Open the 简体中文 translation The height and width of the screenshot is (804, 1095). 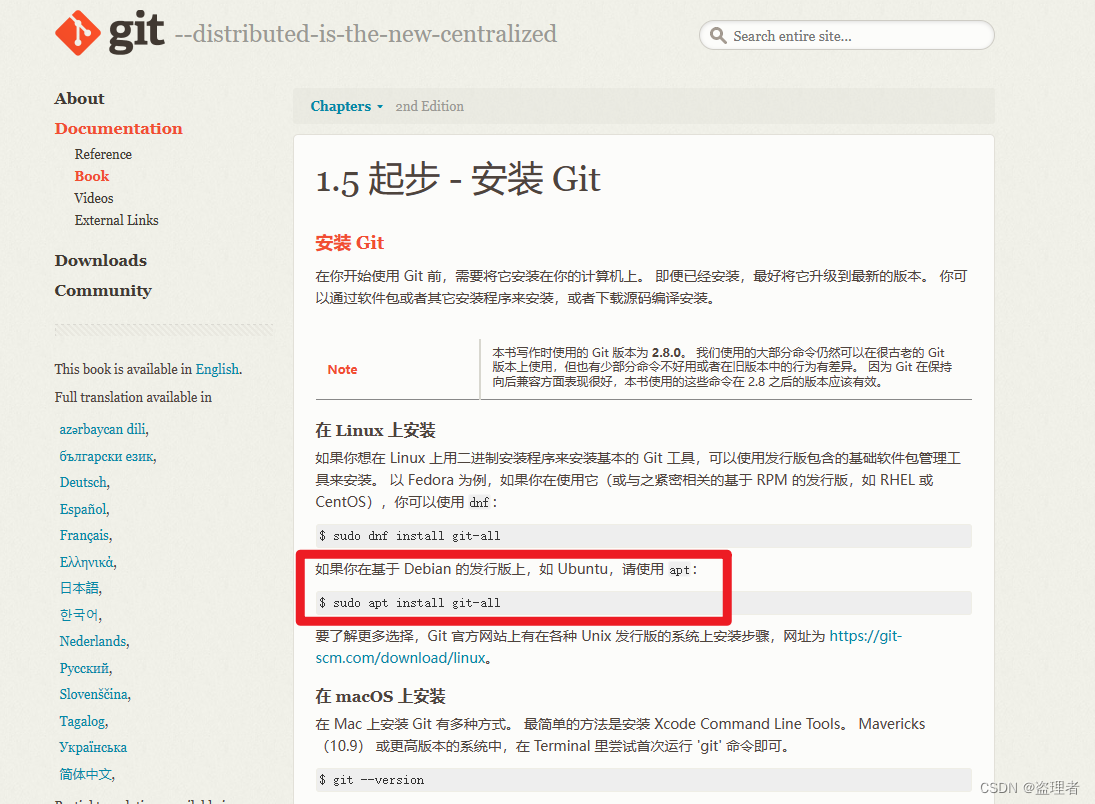point(86,774)
